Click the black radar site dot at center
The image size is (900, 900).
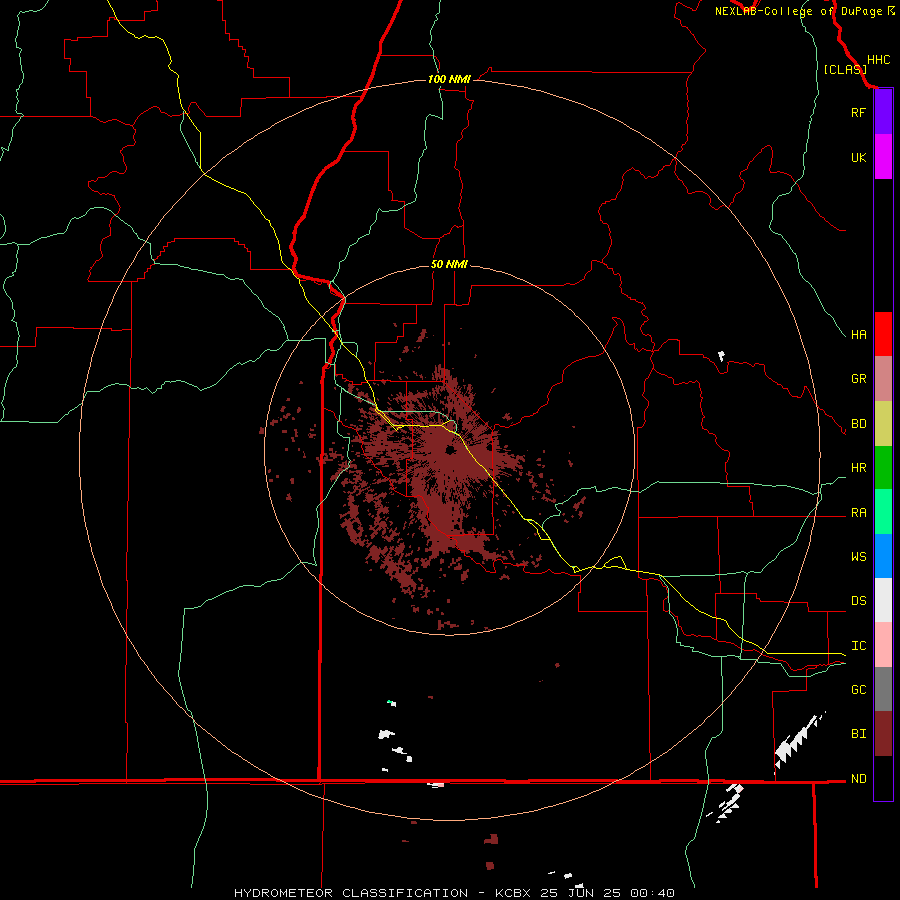tap(450, 451)
